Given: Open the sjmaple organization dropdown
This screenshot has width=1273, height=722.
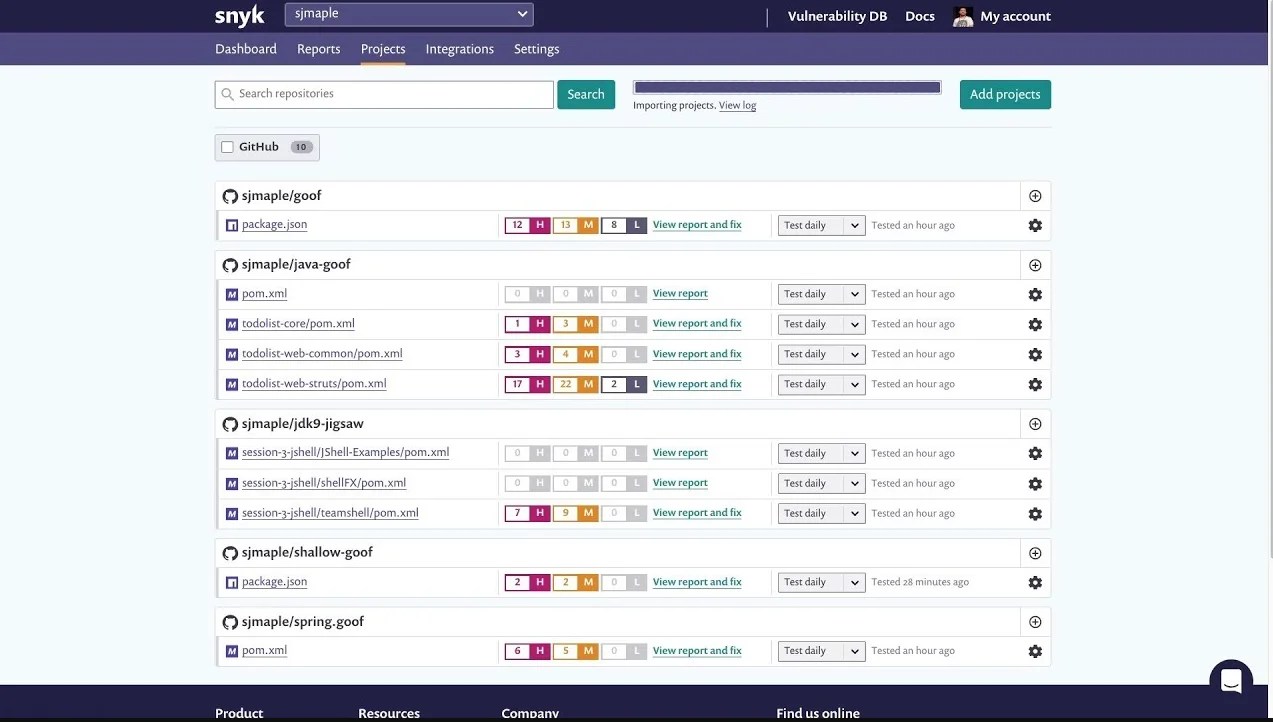Looking at the screenshot, I should click(x=408, y=14).
